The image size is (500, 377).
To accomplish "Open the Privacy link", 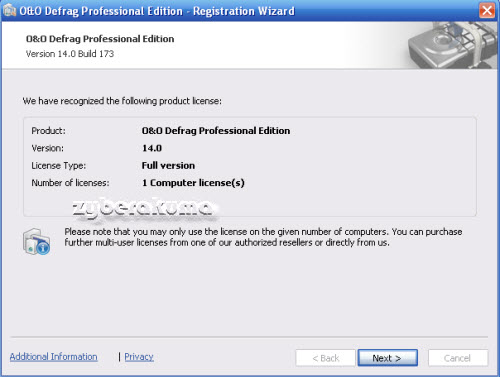I will (x=139, y=357).
